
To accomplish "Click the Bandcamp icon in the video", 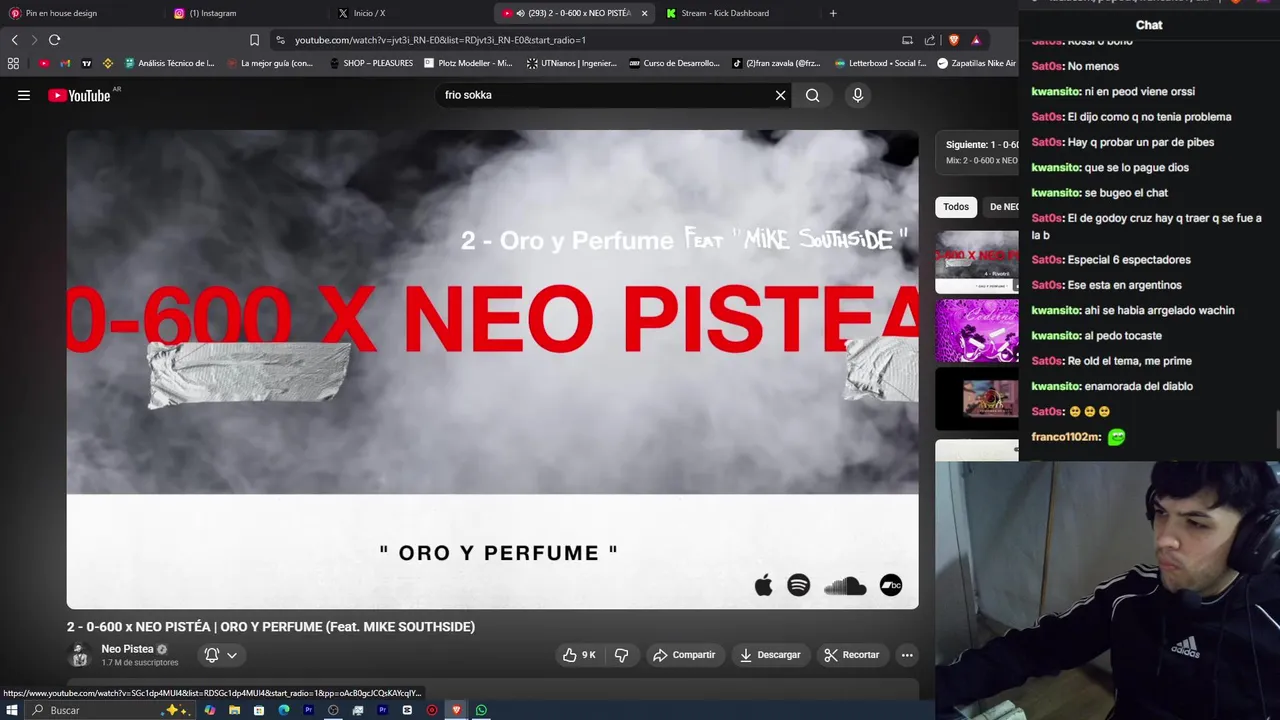I will tap(891, 586).
